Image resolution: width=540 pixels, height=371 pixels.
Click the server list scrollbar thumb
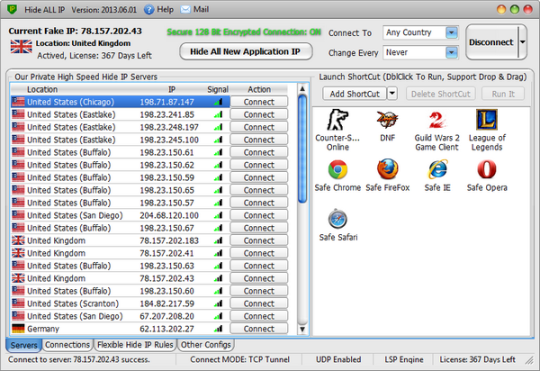click(x=302, y=149)
